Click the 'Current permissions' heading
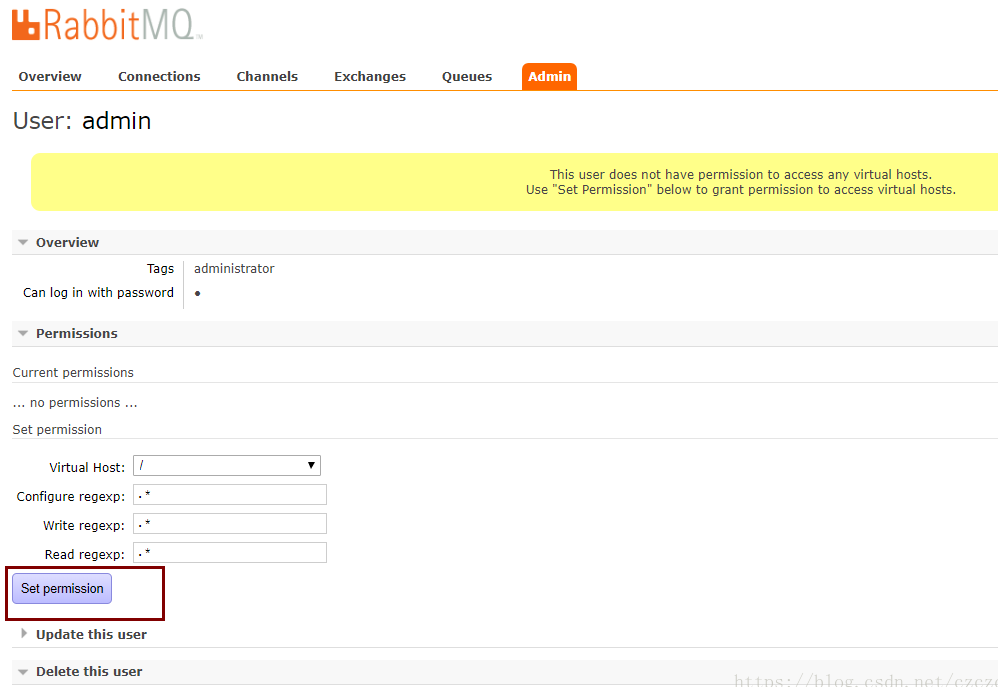 tap(73, 372)
